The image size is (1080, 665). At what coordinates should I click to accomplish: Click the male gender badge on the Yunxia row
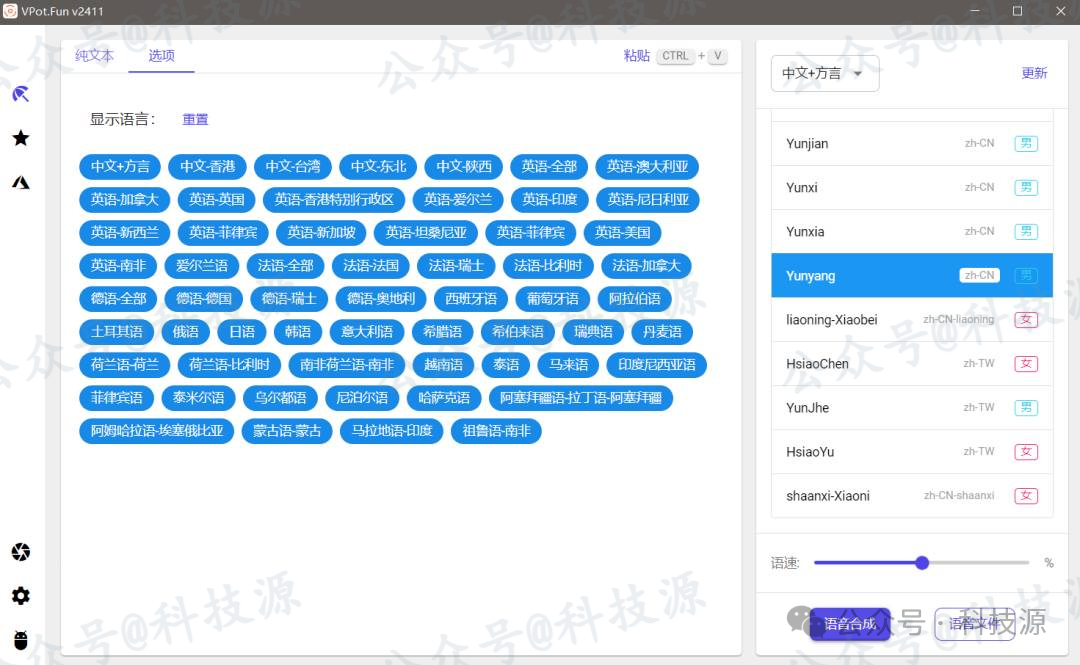pyautogui.click(x=1026, y=232)
